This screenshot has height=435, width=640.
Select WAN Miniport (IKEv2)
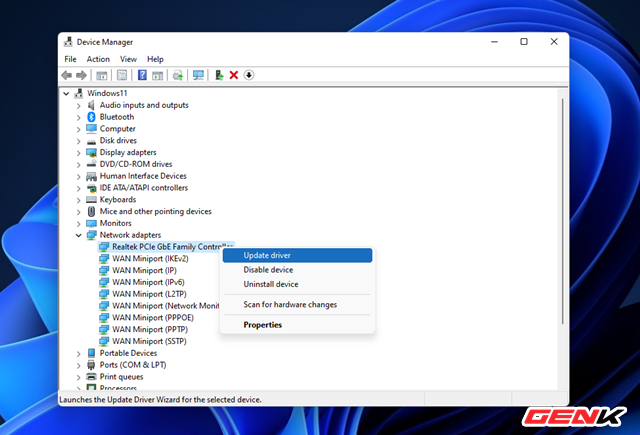[x=150, y=259]
